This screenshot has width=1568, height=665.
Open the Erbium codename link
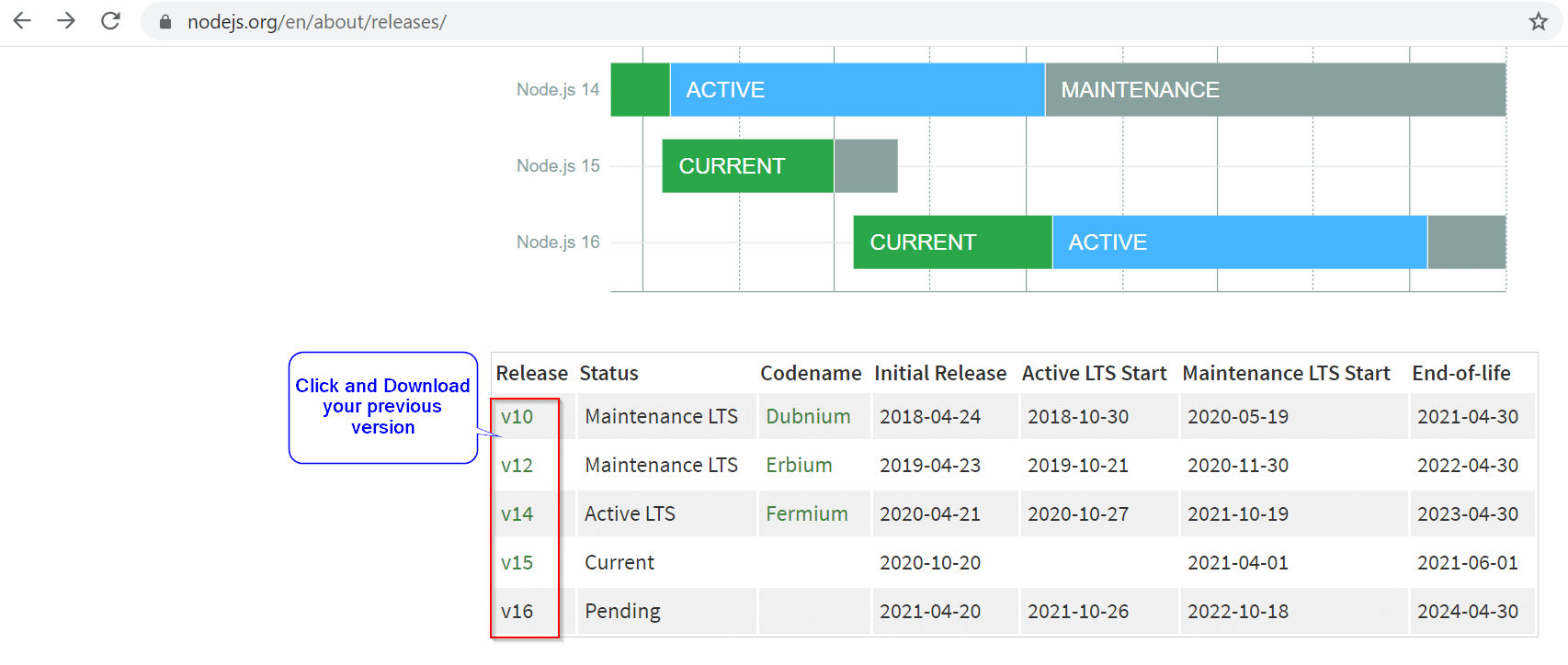point(799,466)
